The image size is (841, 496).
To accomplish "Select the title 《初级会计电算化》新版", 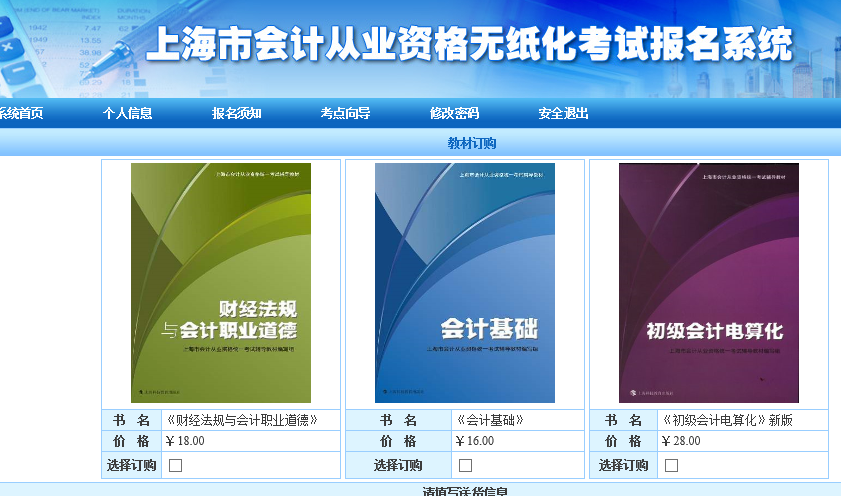I will click(727, 420).
